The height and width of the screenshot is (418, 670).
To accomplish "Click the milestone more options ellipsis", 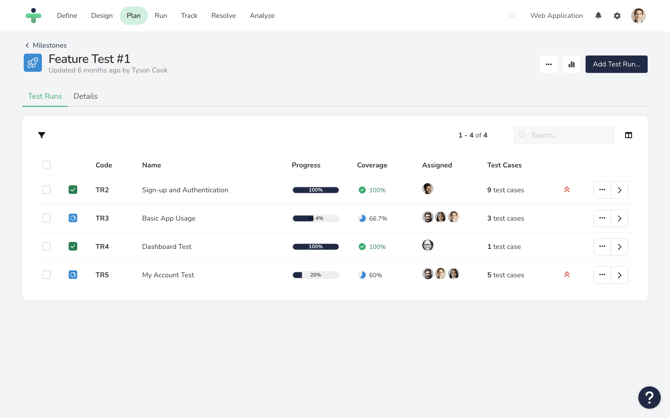I will coord(548,64).
